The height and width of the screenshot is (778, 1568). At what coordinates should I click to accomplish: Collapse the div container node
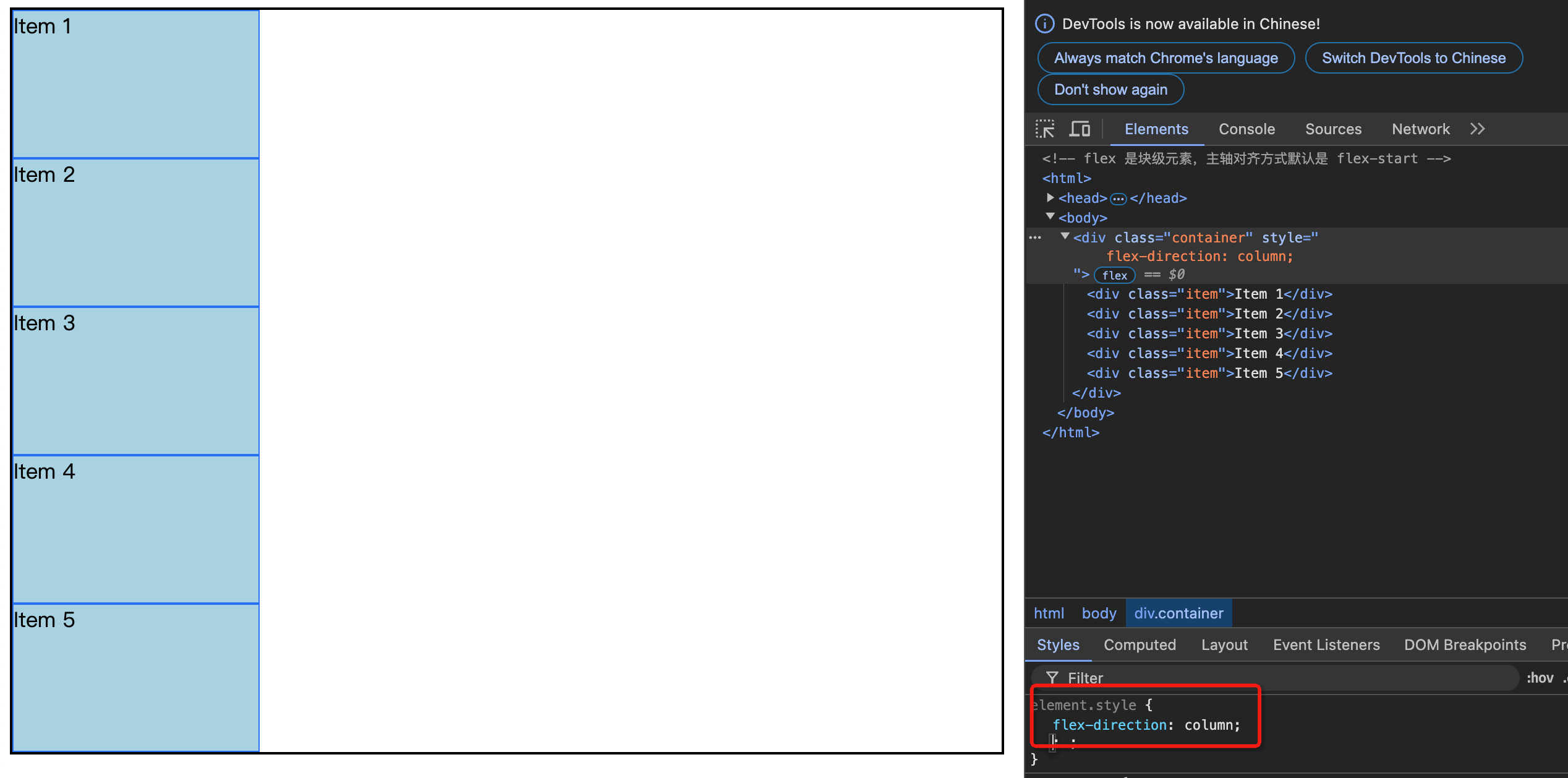tap(1065, 237)
